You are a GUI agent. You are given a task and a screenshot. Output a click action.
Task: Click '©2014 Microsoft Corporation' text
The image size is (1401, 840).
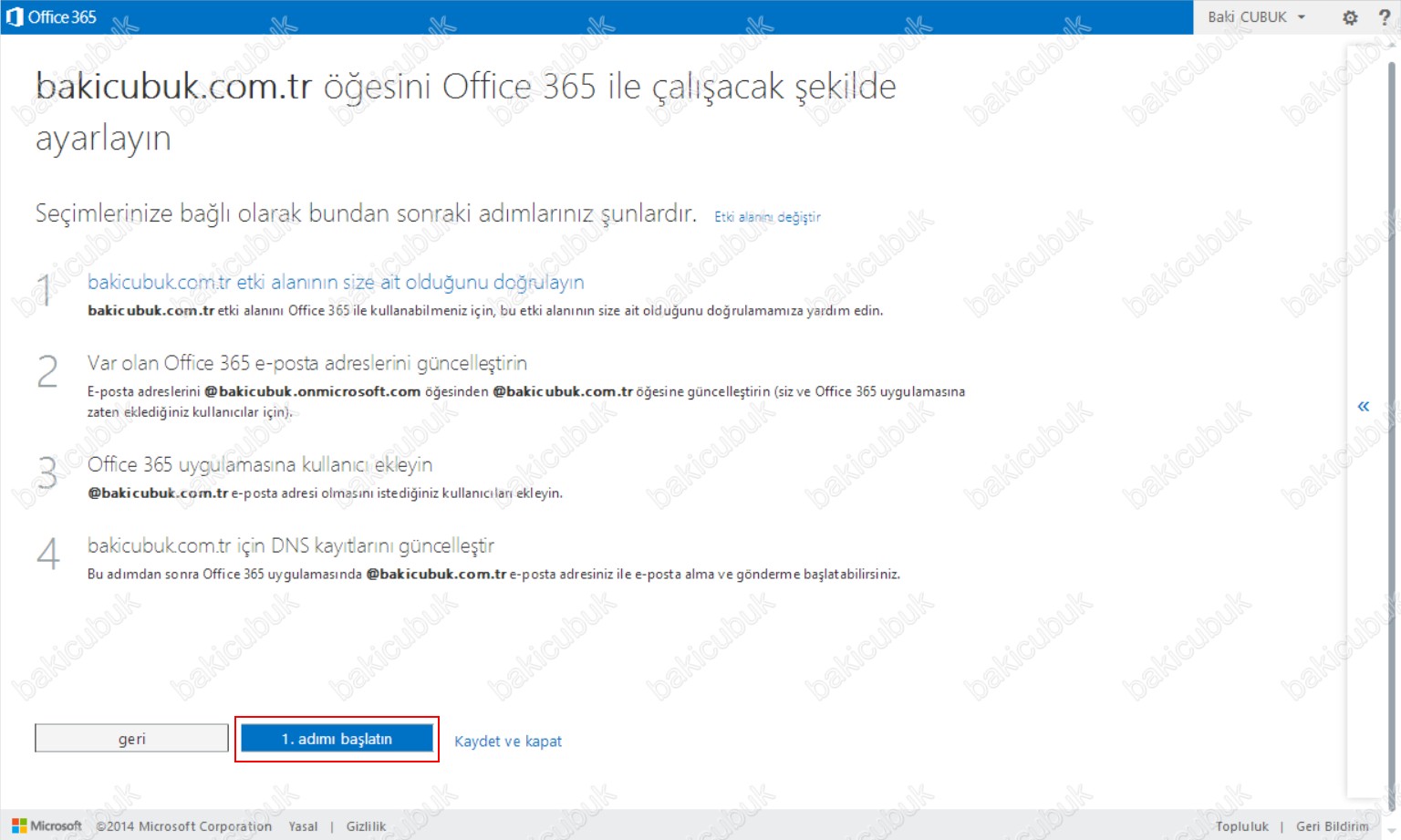[183, 826]
